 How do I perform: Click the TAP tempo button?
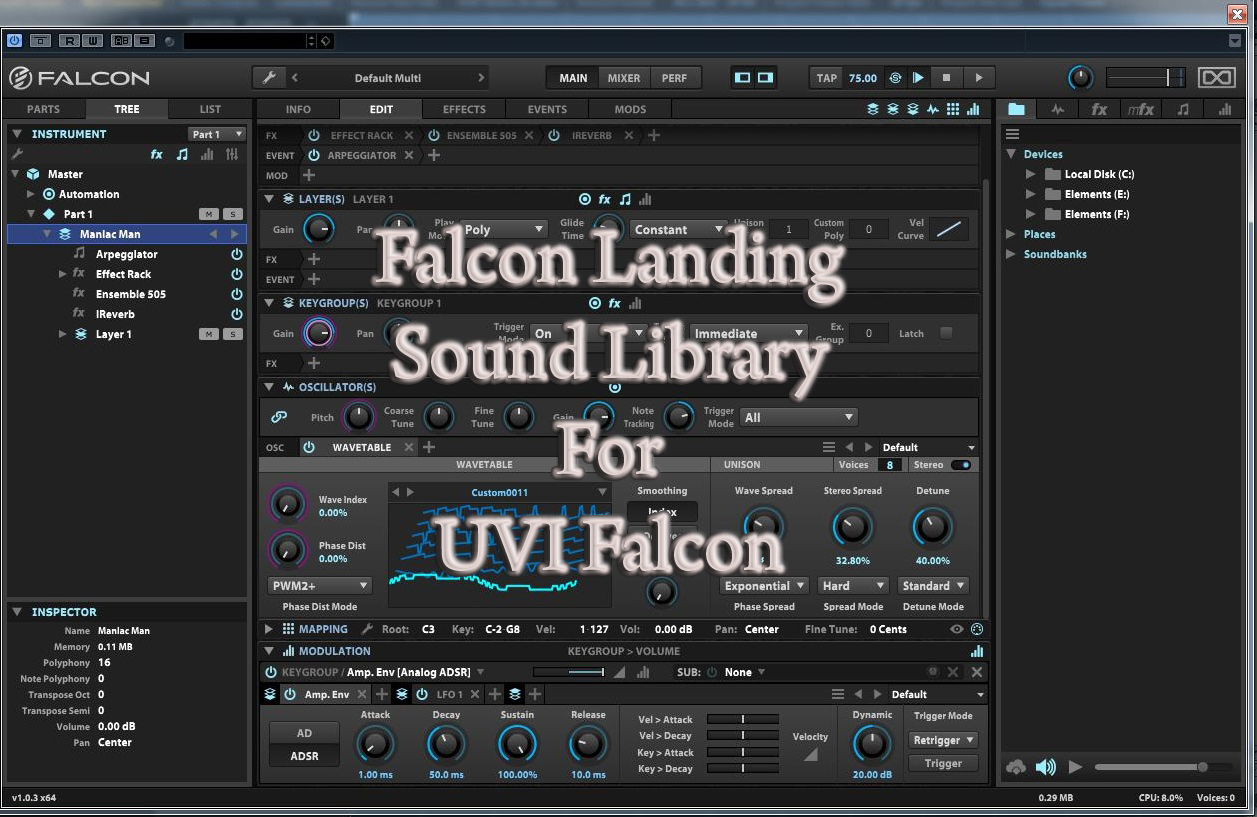click(827, 78)
